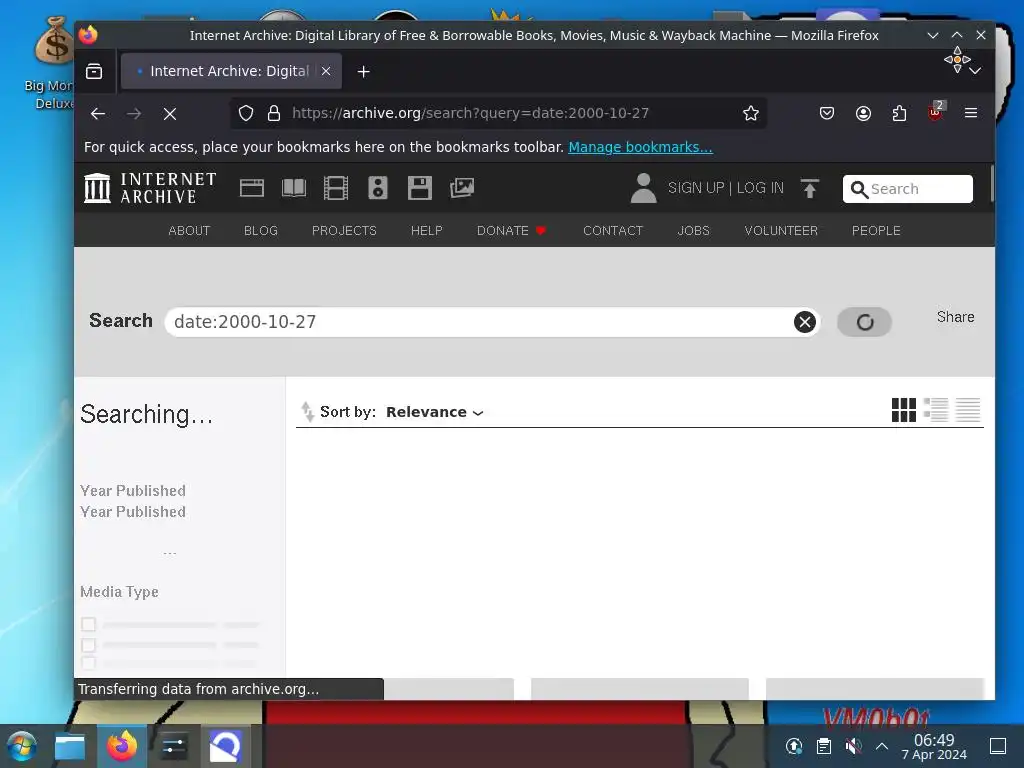
Task: Switch to compact list view
Action: click(x=968, y=410)
